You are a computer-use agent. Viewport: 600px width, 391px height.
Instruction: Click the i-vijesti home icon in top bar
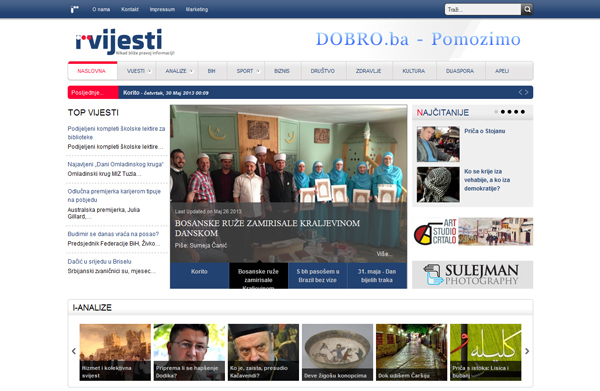[75, 9]
